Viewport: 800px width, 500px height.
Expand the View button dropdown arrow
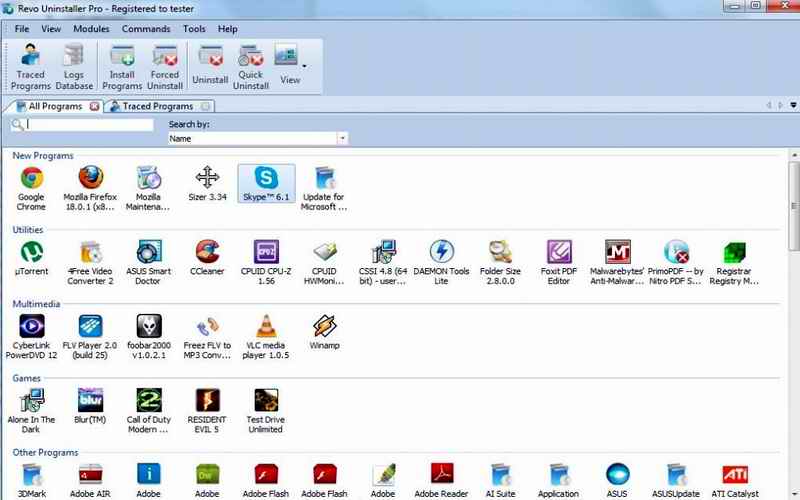(304, 67)
